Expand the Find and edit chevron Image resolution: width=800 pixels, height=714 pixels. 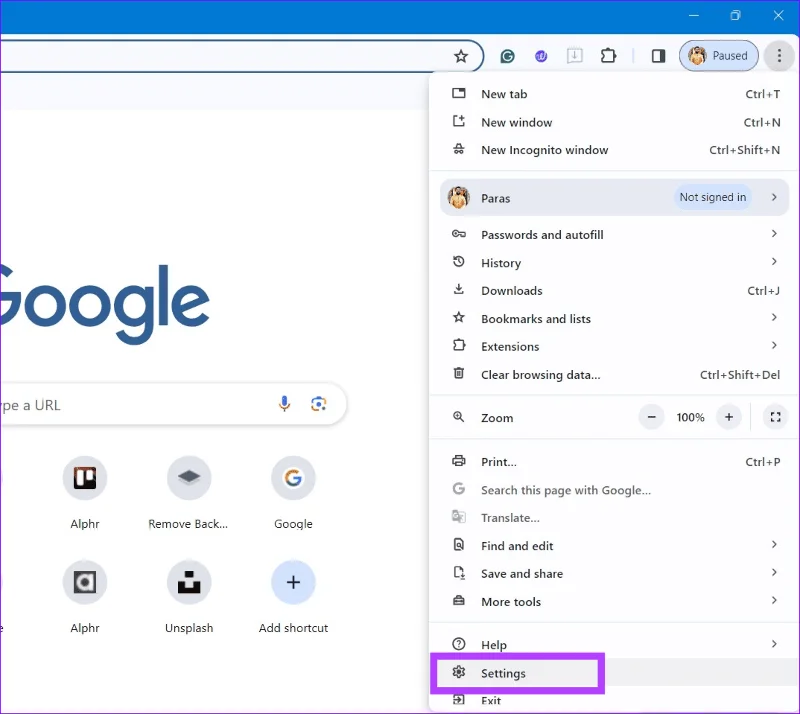coord(774,545)
